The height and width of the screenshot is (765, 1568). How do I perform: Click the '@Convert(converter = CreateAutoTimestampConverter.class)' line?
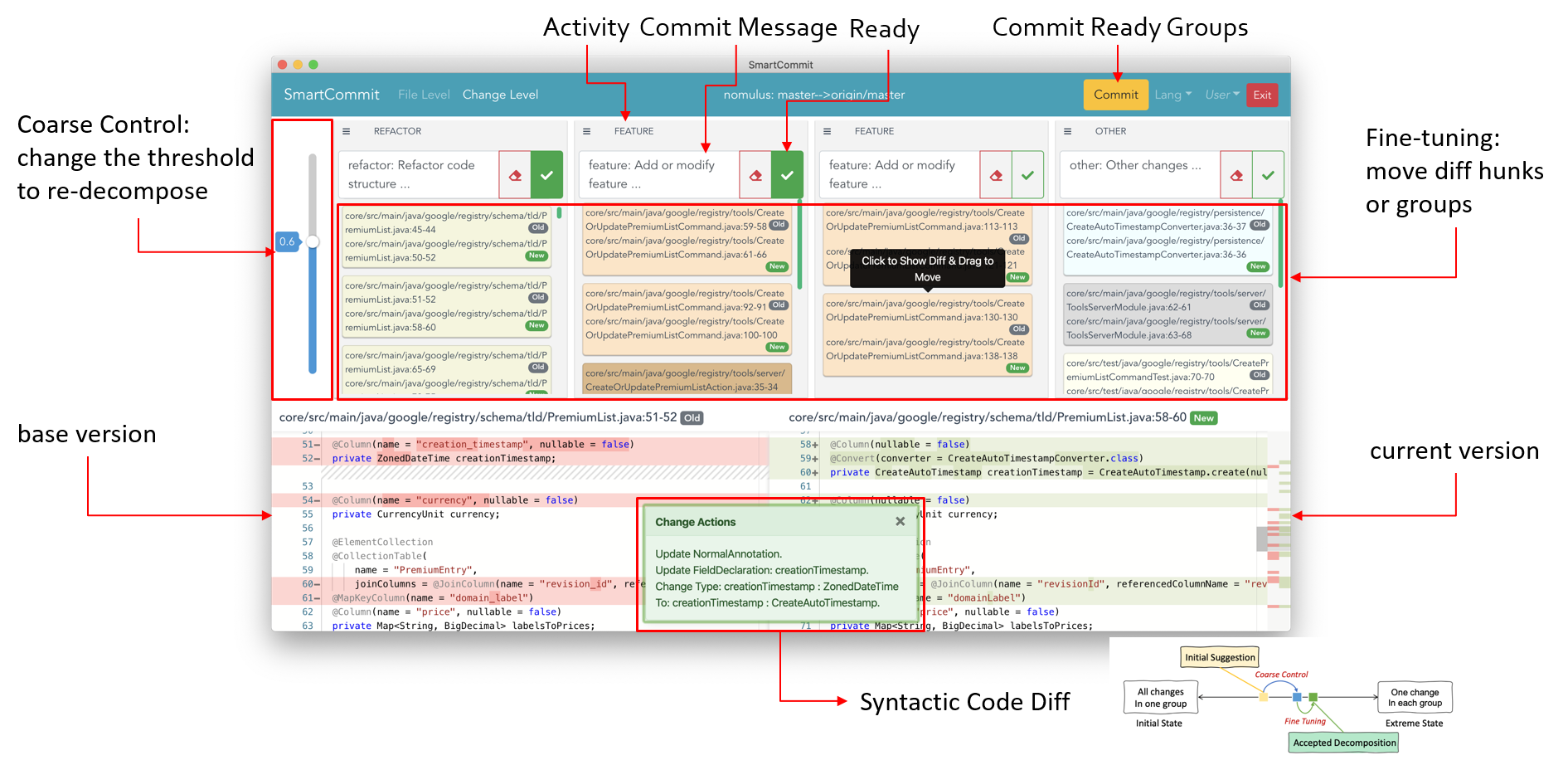coord(987,458)
